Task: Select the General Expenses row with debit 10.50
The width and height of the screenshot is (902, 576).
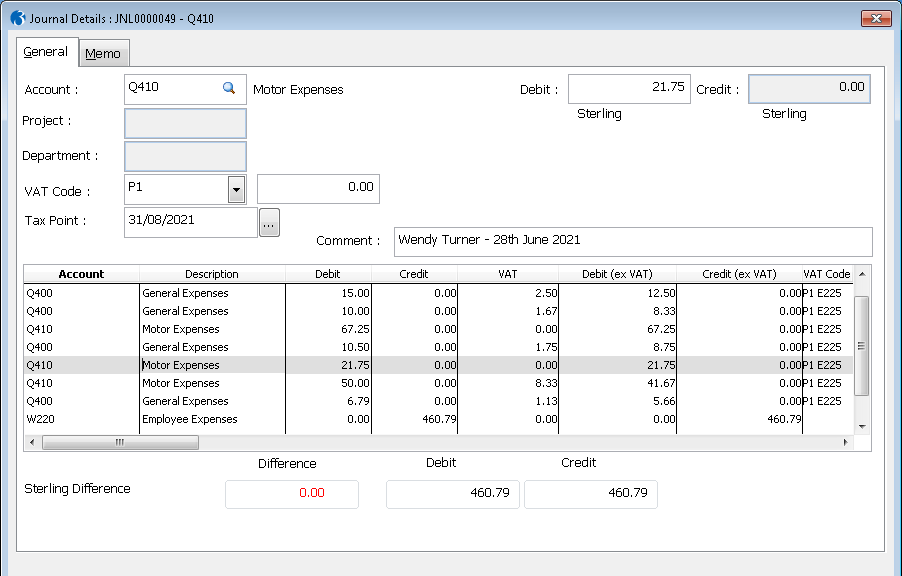Action: click(438, 348)
